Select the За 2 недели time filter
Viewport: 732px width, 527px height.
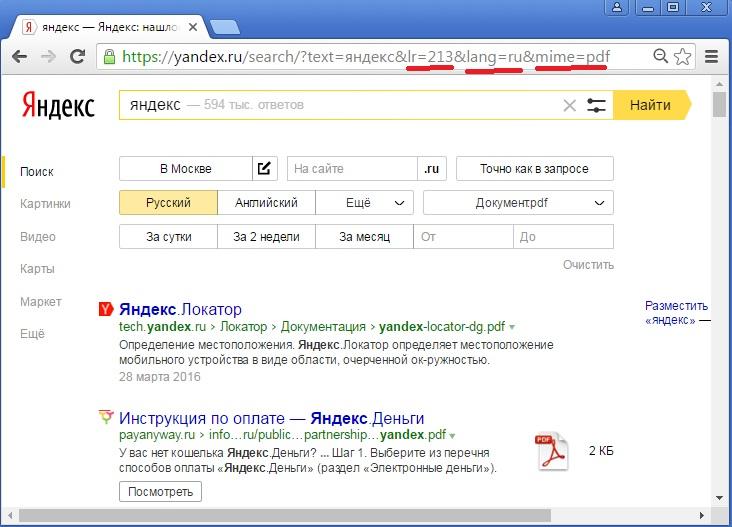point(266,237)
